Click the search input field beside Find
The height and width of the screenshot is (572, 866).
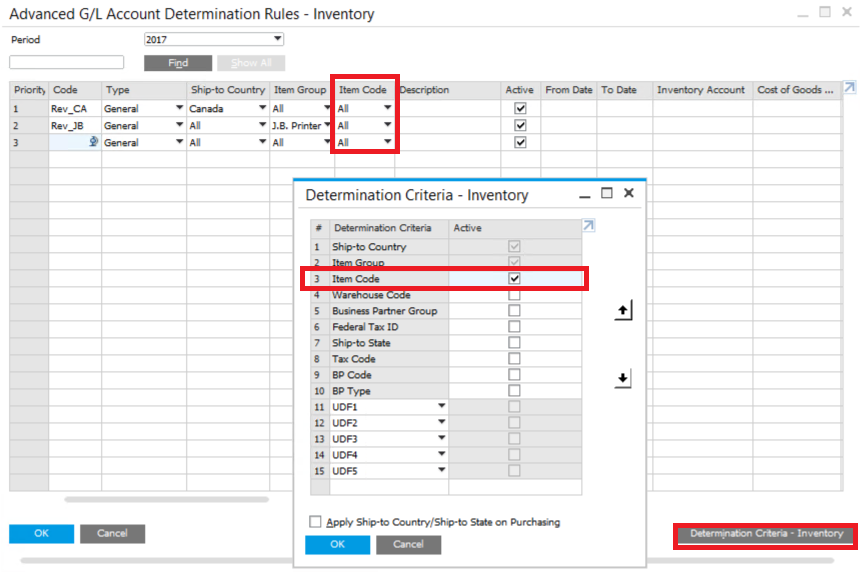[x=67, y=63]
